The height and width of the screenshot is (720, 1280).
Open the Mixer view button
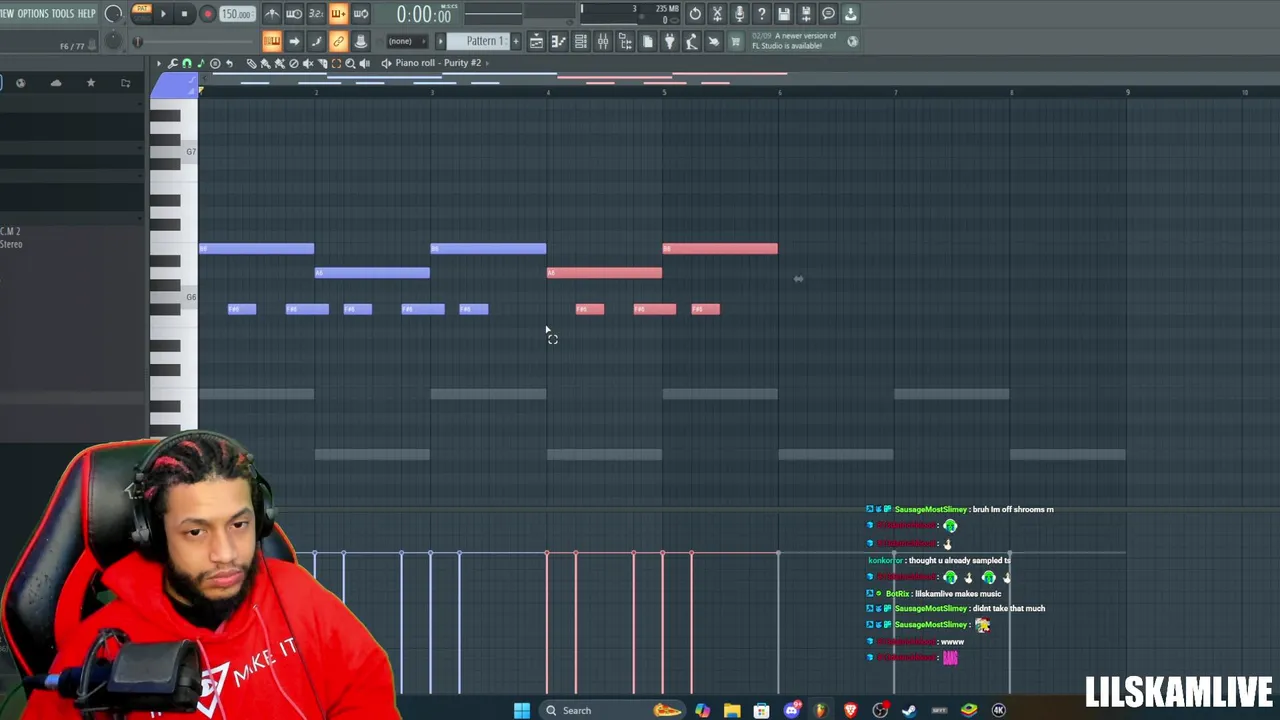click(602, 41)
